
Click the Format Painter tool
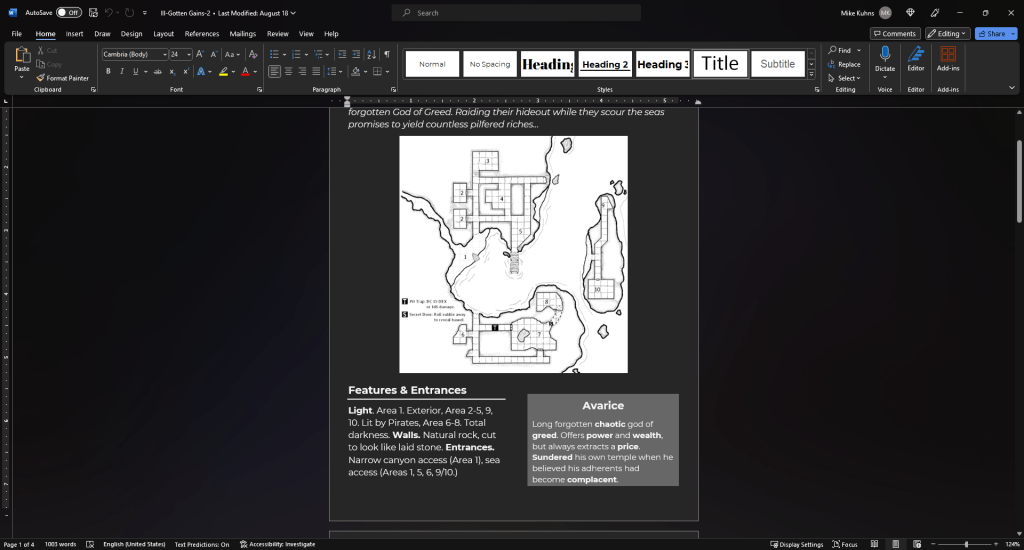(62, 78)
